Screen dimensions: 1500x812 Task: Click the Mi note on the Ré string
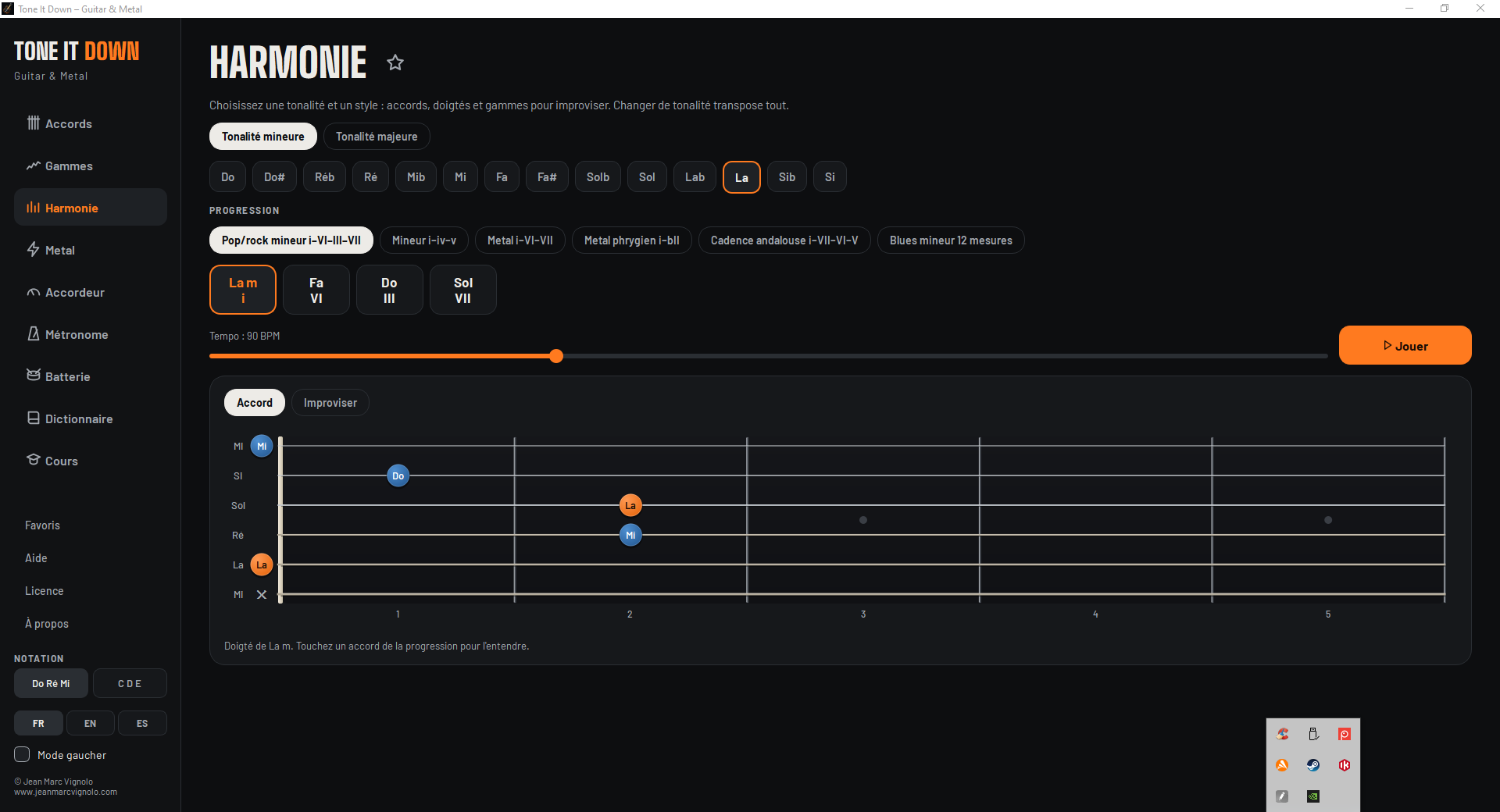(x=630, y=536)
